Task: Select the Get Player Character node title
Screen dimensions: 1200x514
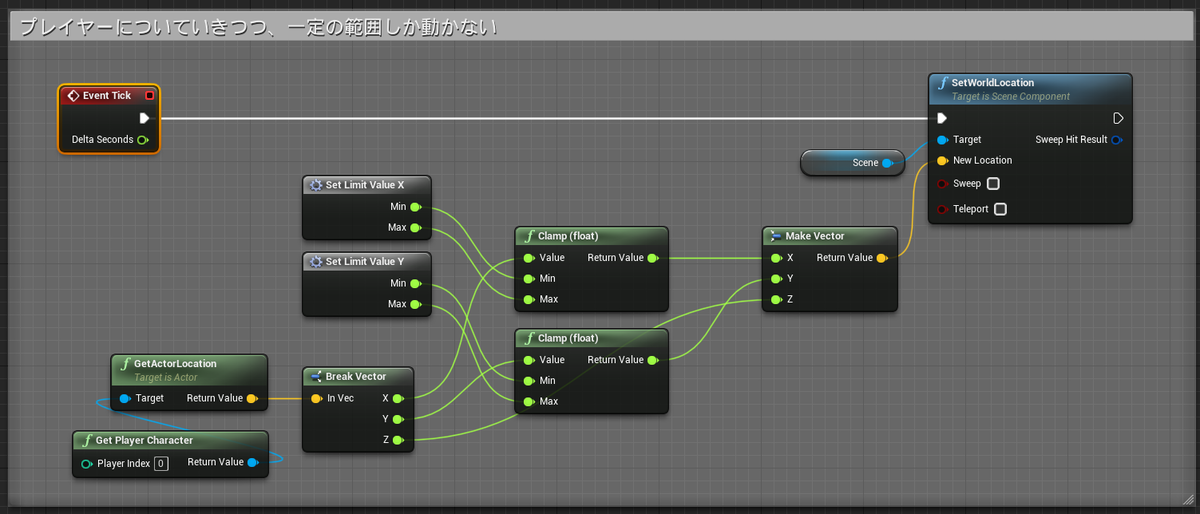Action: point(144,440)
